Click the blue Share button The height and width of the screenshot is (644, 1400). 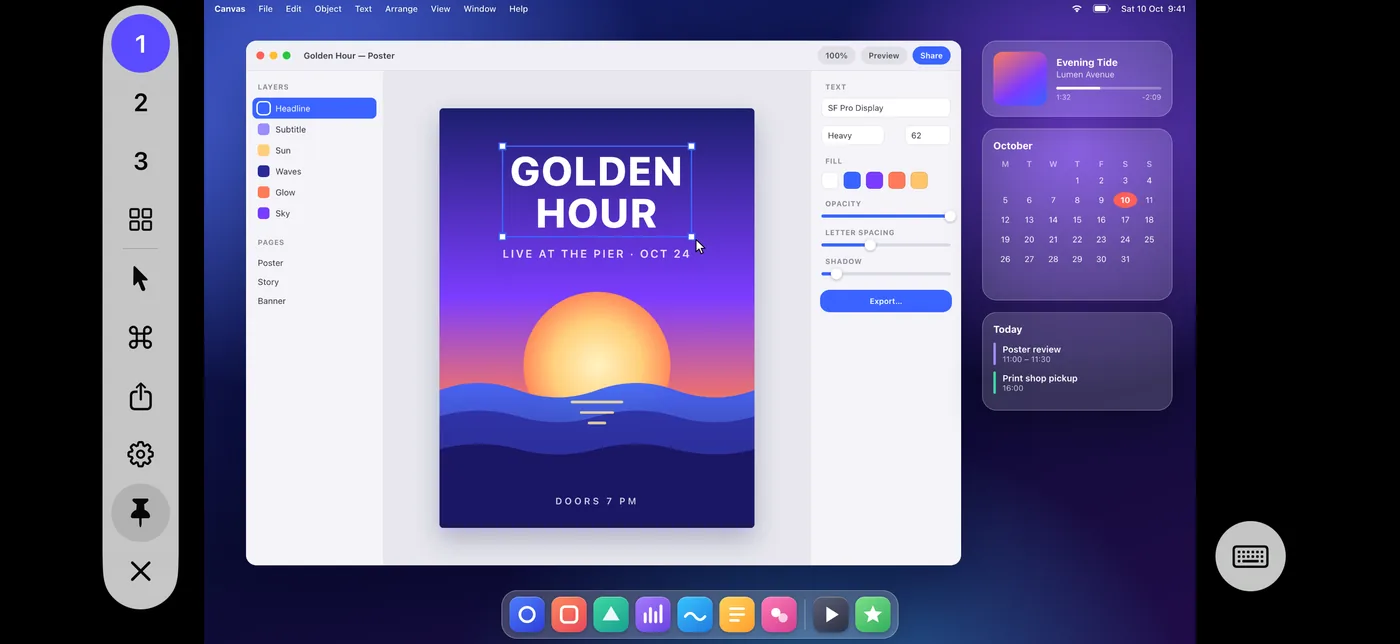pyautogui.click(x=931, y=56)
